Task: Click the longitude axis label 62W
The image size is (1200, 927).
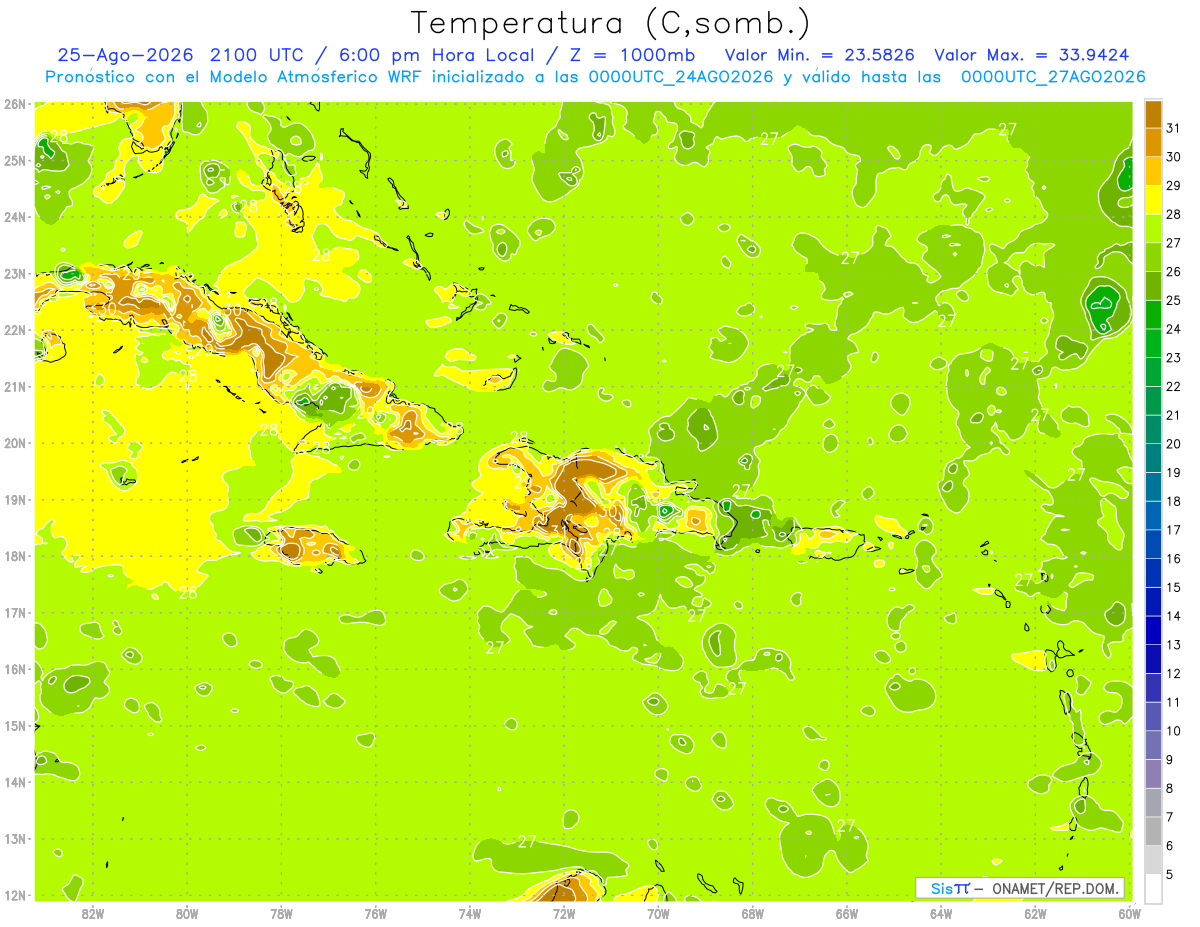Action: [x=1035, y=913]
